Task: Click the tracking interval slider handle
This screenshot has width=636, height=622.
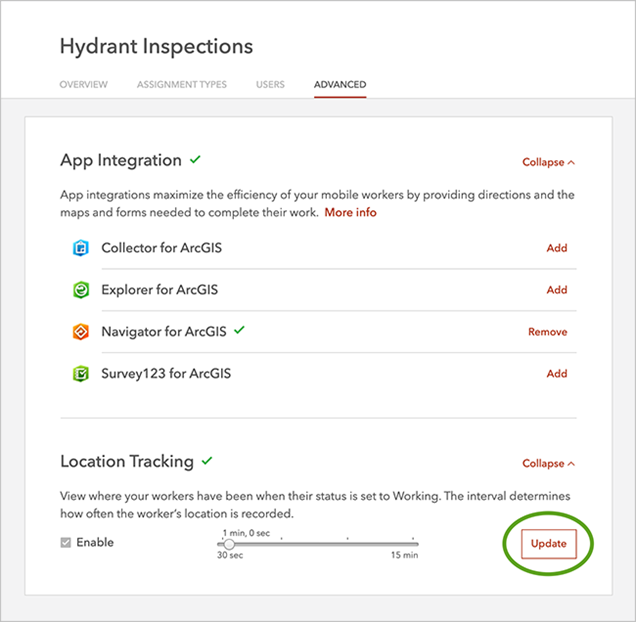Action: 229,544
